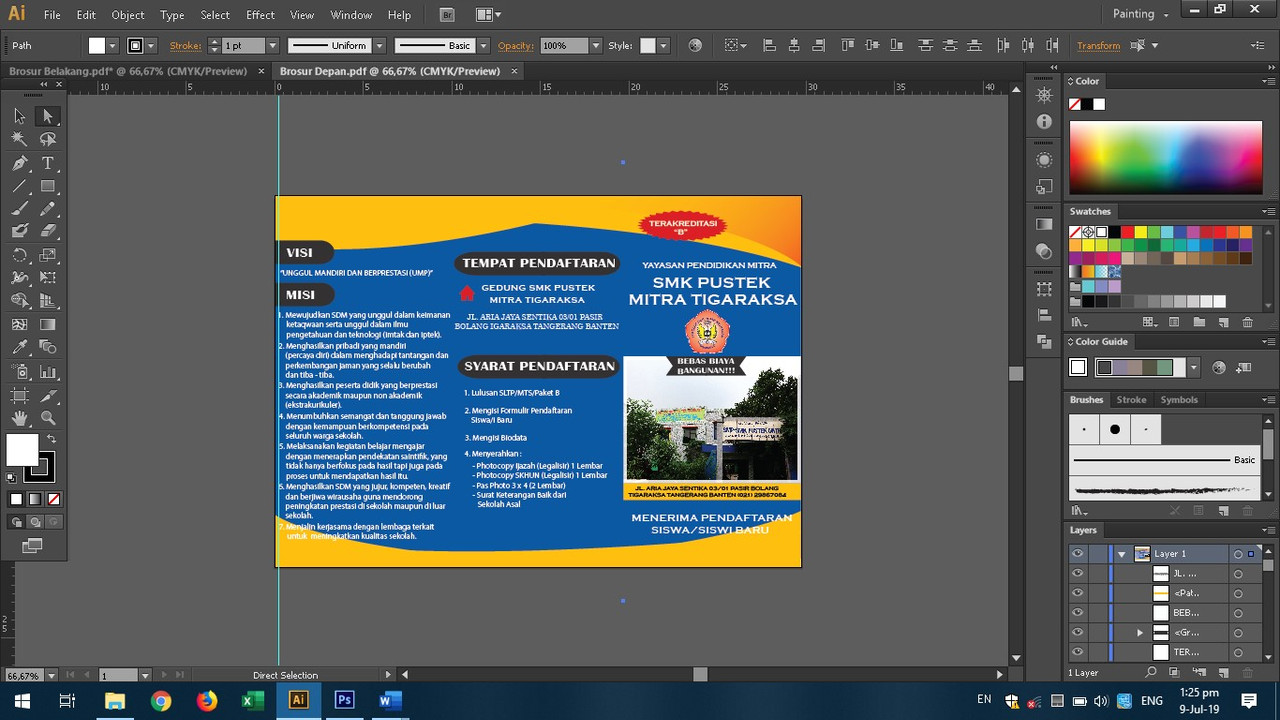The image size is (1280, 720).
Task: Switch to Brosur Belakang.pdf document tab
Action: pos(128,72)
